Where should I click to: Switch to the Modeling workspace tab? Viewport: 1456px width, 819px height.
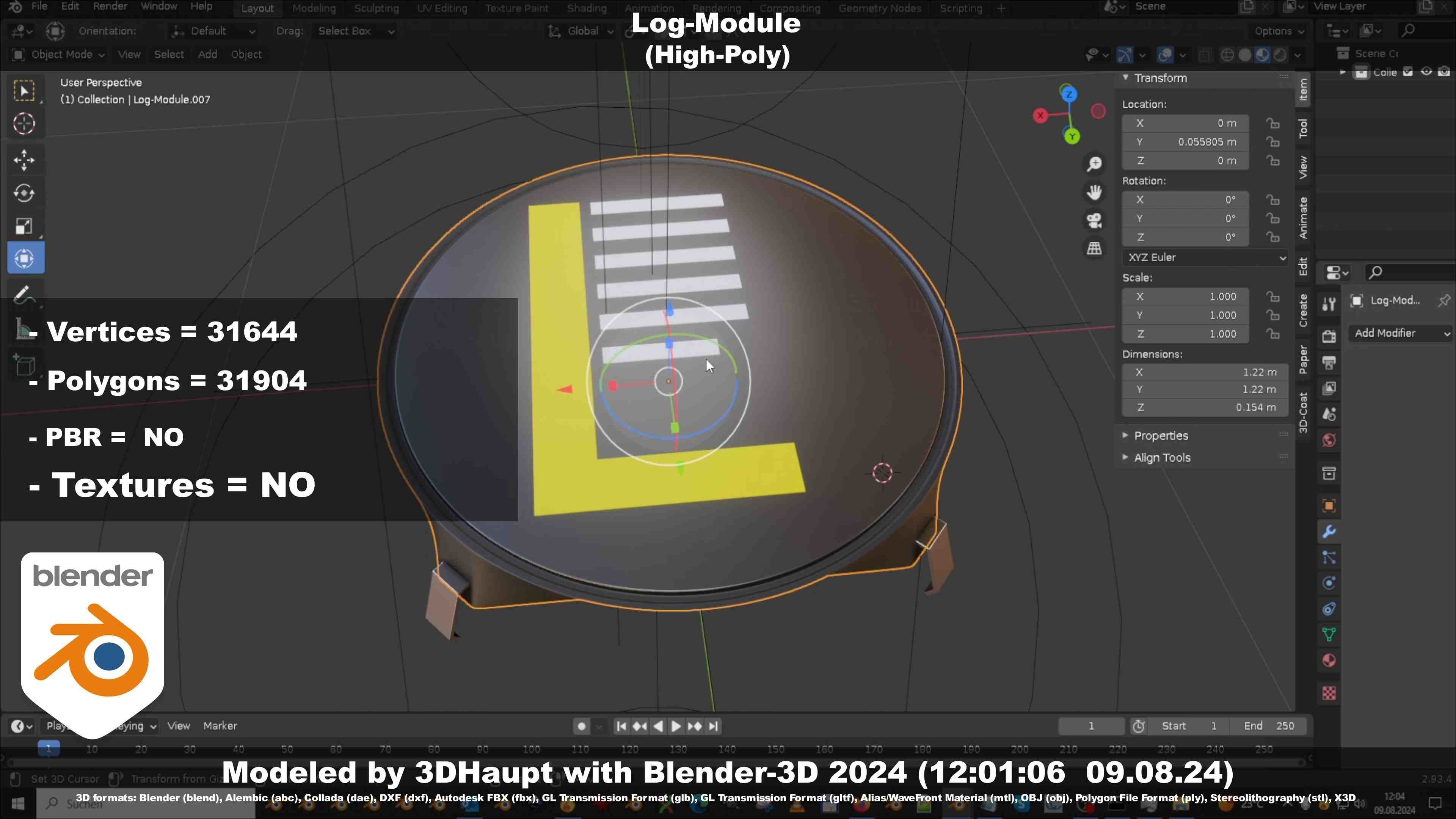(314, 8)
